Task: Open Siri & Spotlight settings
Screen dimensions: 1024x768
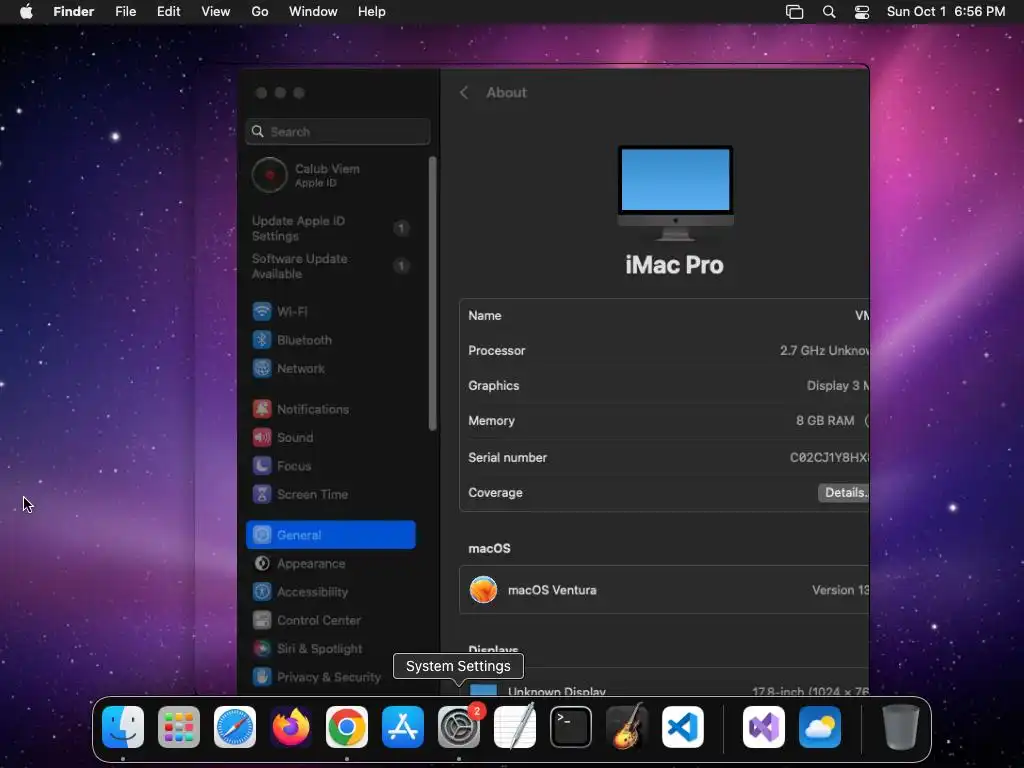Action: pyautogui.click(x=331, y=648)
